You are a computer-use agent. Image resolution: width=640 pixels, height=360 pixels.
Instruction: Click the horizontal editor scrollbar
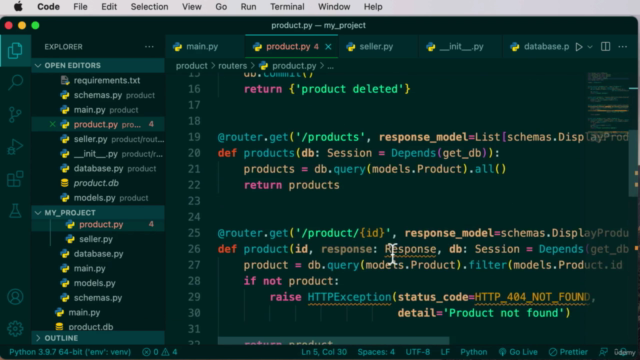[x=333, y=340]
